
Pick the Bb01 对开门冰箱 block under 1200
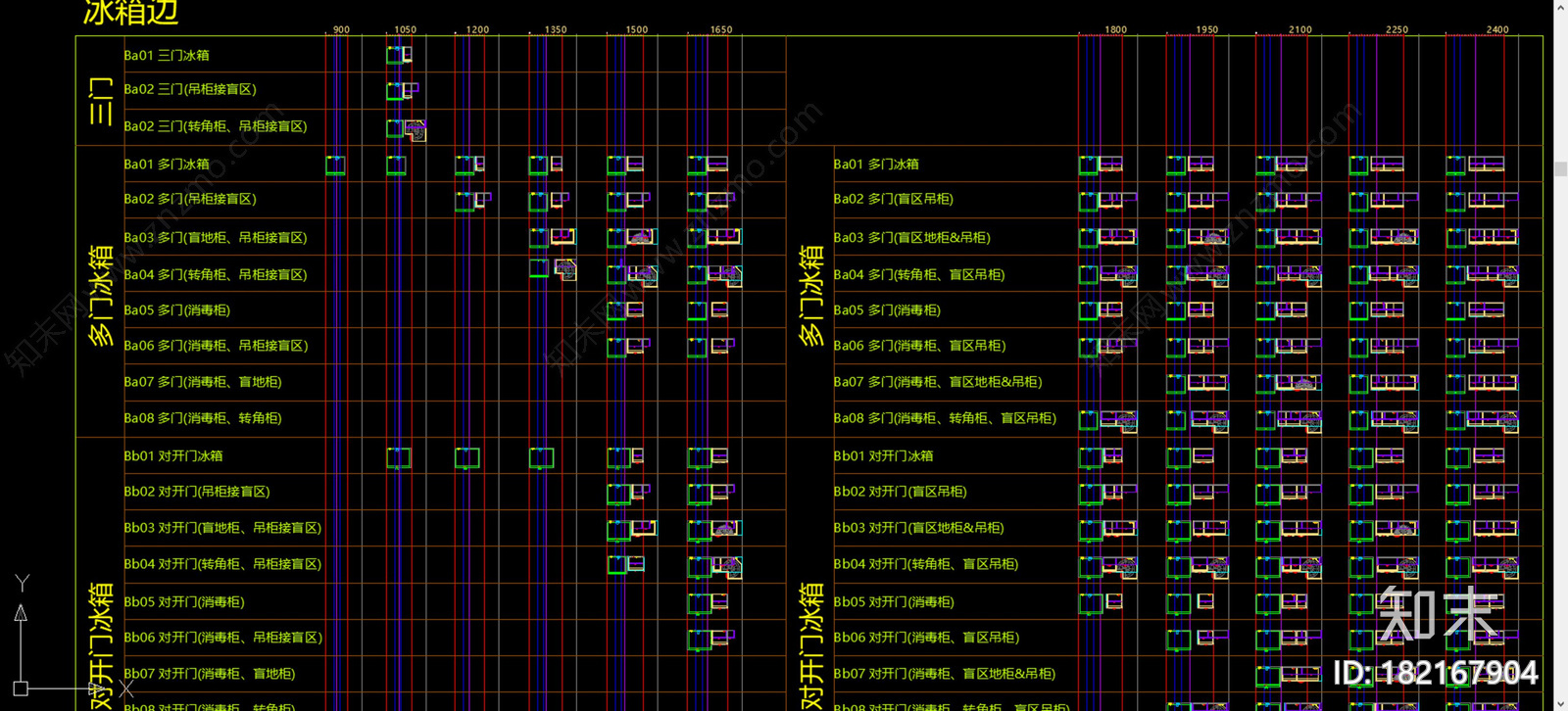tap(467, 457)
